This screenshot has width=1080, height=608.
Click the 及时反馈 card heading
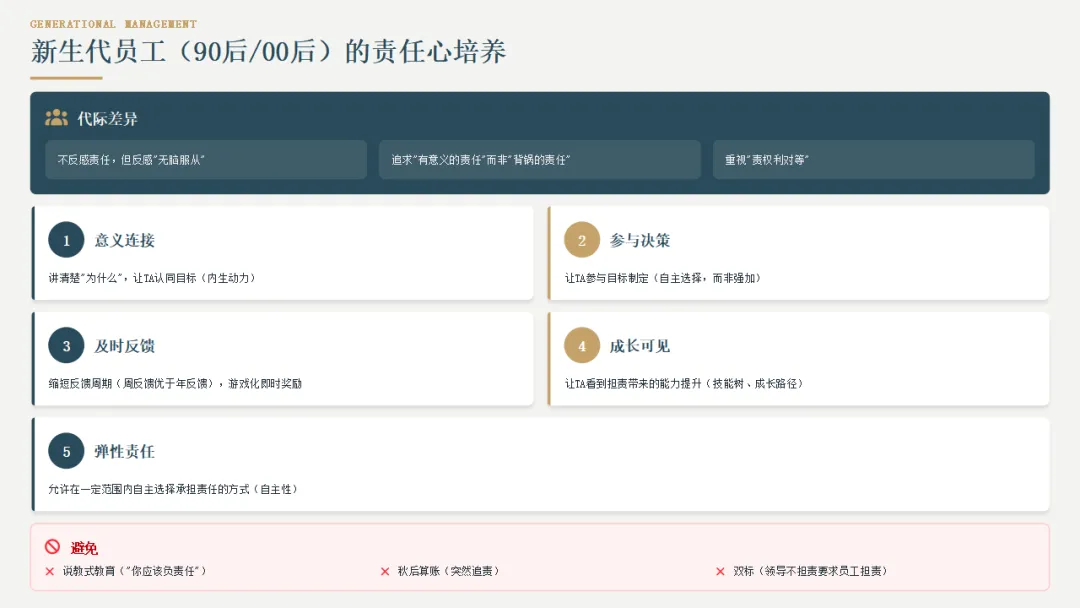click(125, 346)
